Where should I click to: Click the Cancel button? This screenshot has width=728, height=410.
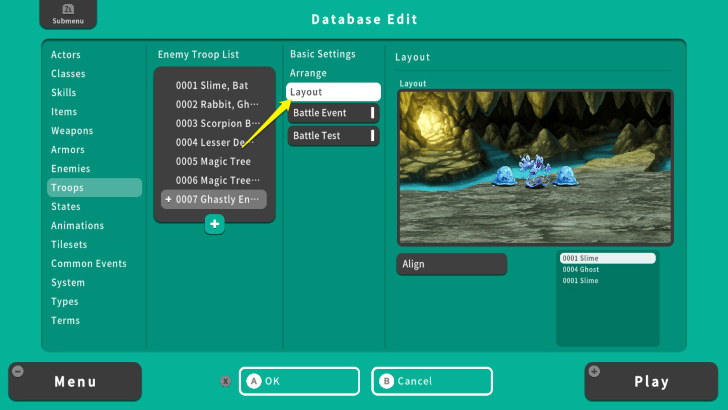pyautogui.click(x=432, y=381)
